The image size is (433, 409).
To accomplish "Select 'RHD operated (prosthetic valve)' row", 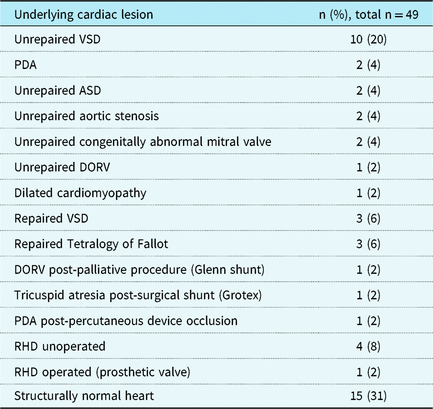I will coord(216,372).
